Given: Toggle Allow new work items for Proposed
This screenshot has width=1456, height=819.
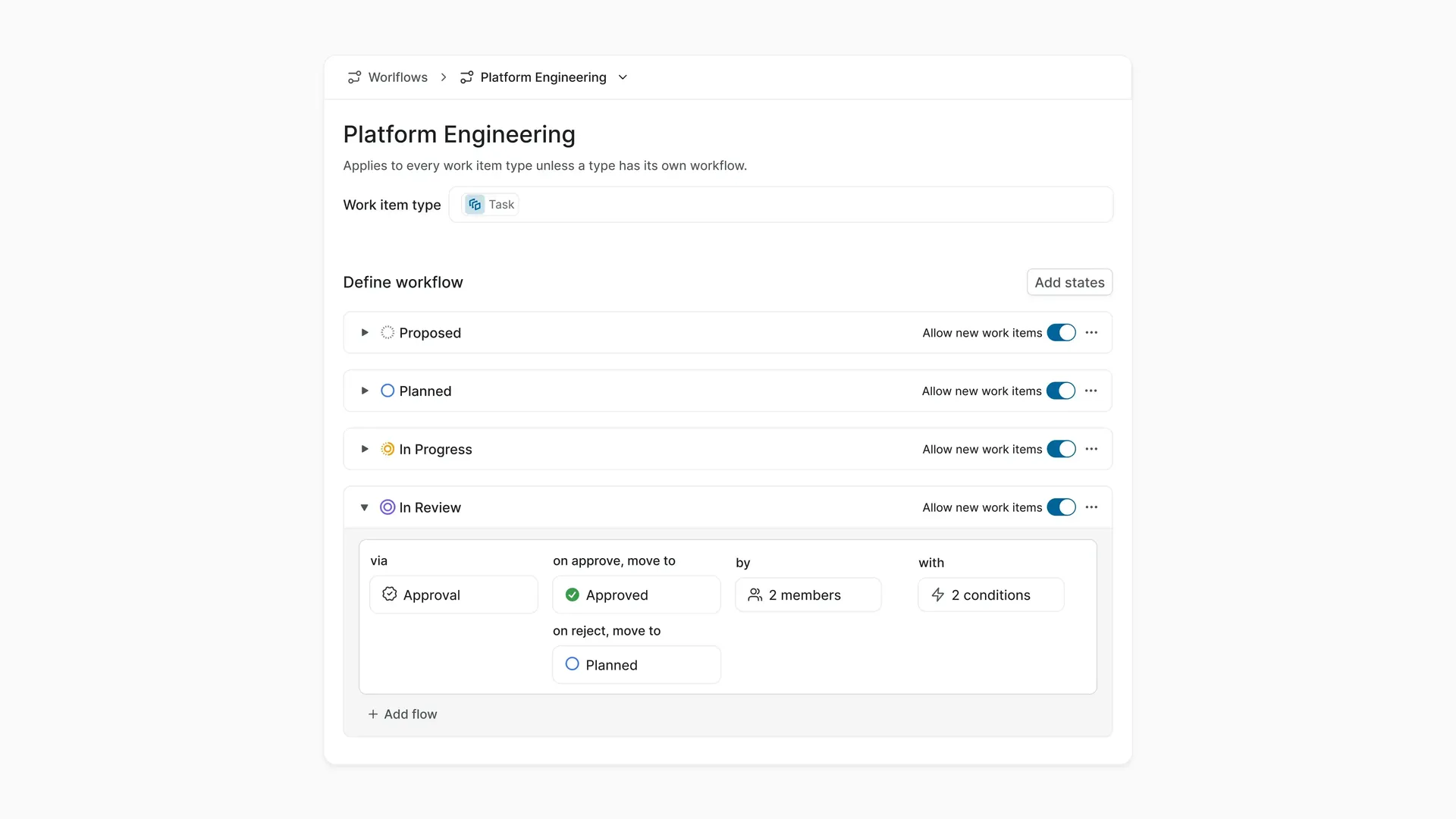Looking at the screenshot, I should tap(1061, 333).
